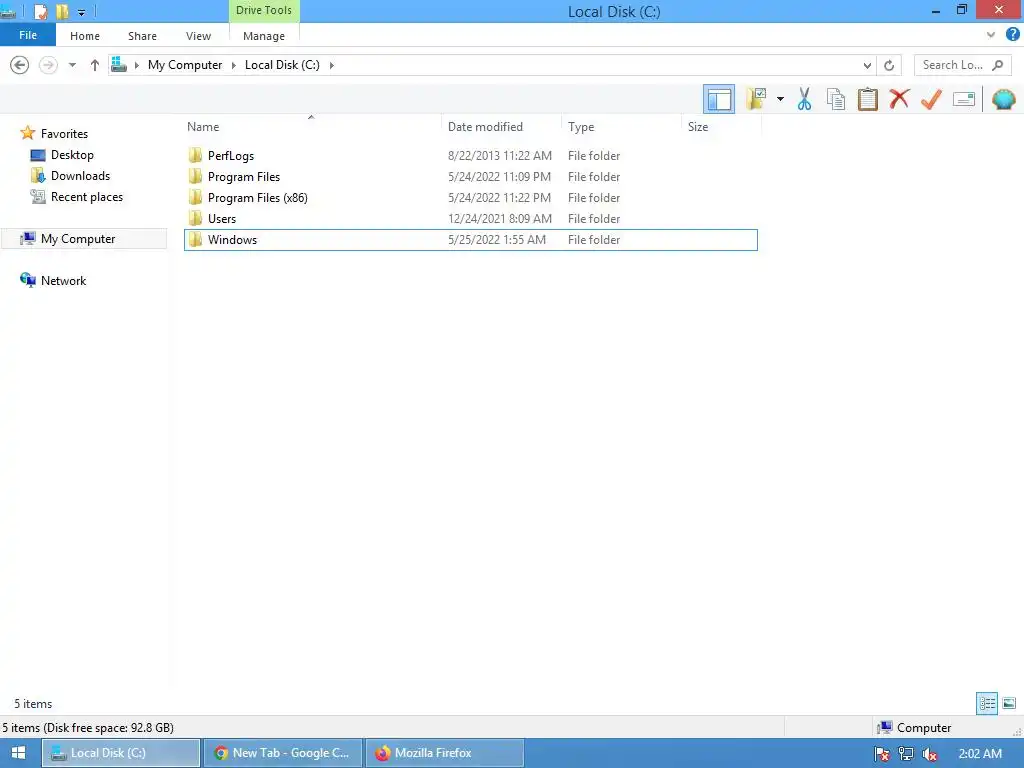Screen dimensions: 1024x768
Task: Switch to the Google Chrome New Tab taskbar button
Action: coord(283,753)
